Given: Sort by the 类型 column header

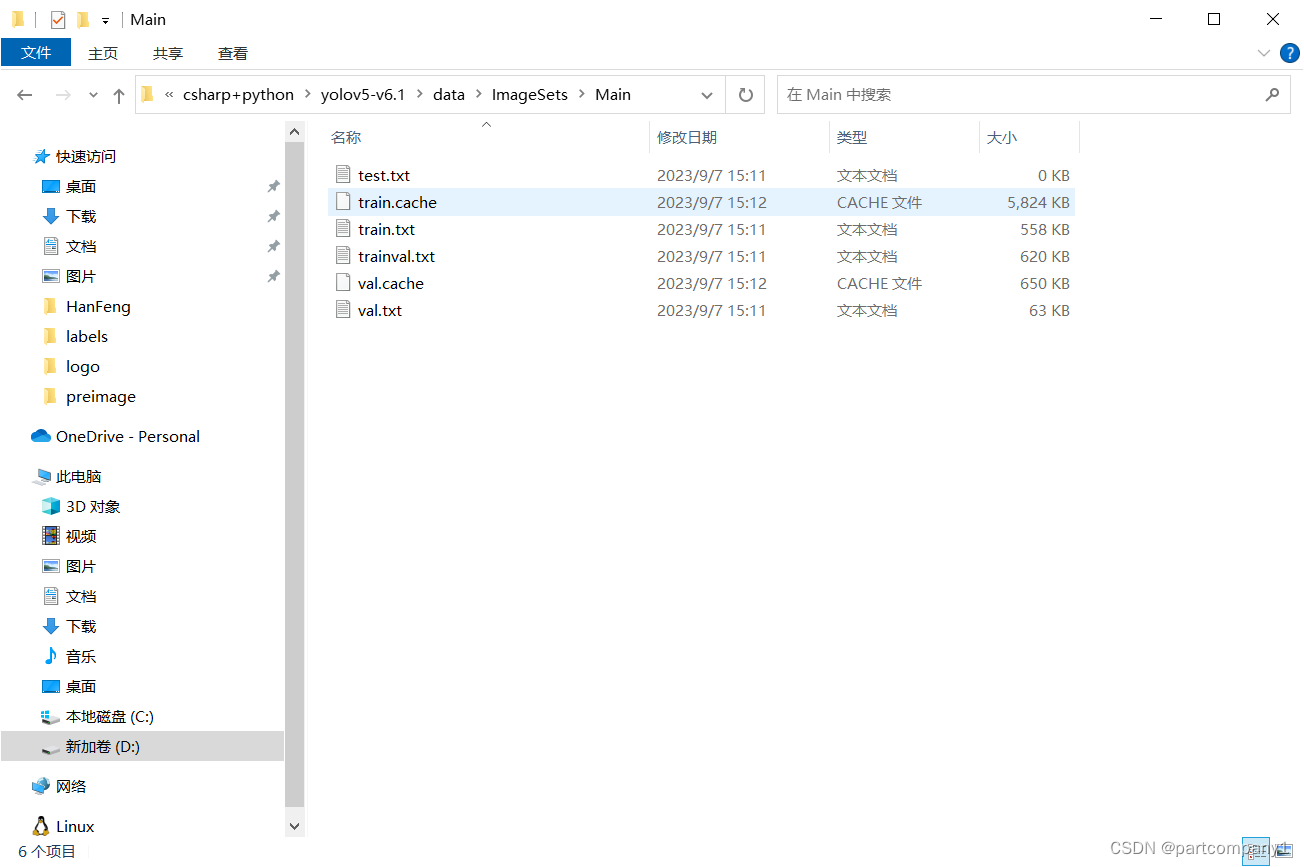Looking at the screenshot, I should (x=852, y=138).
